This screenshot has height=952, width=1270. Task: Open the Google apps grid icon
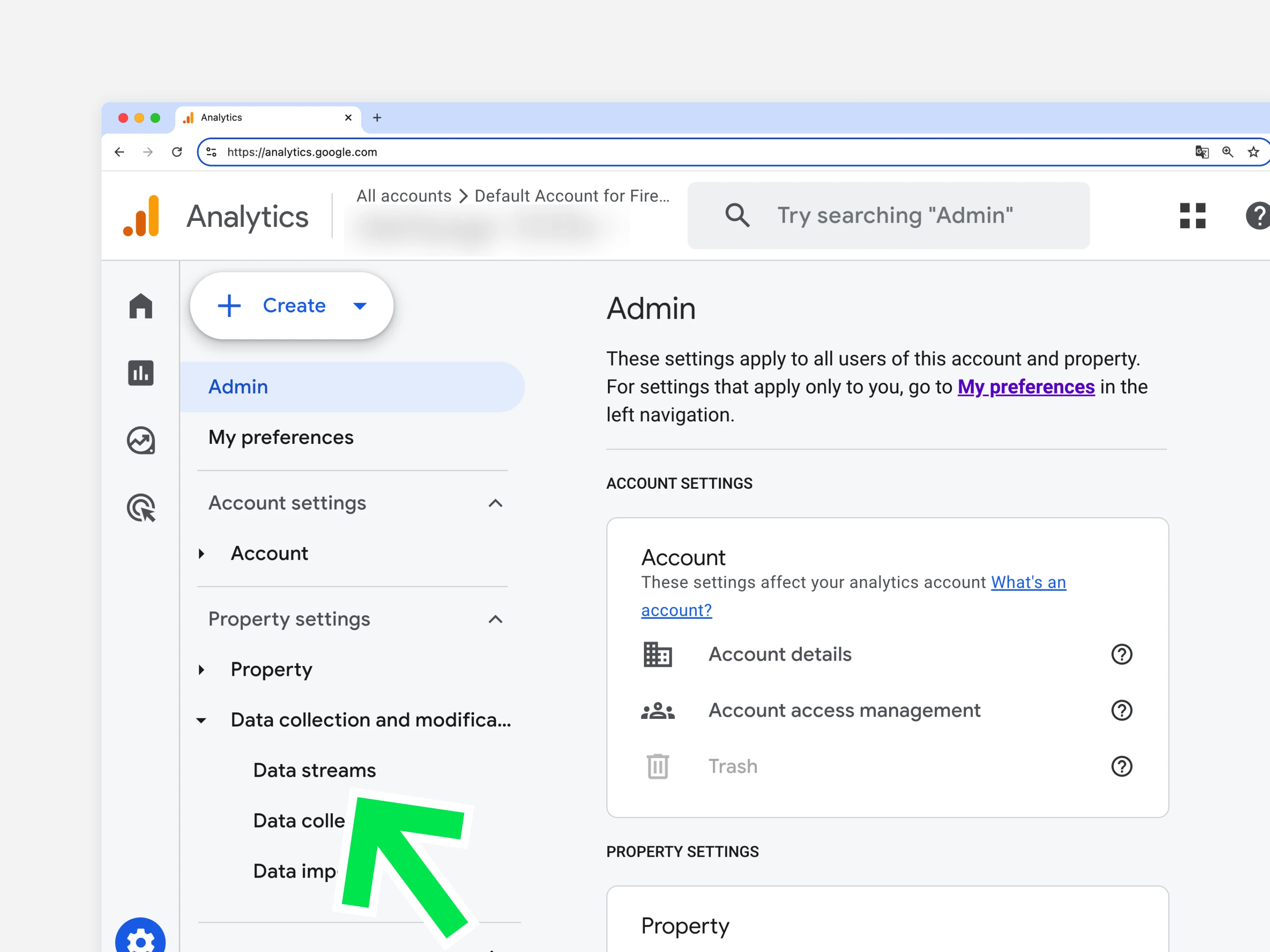click(x=1193, y=216)
